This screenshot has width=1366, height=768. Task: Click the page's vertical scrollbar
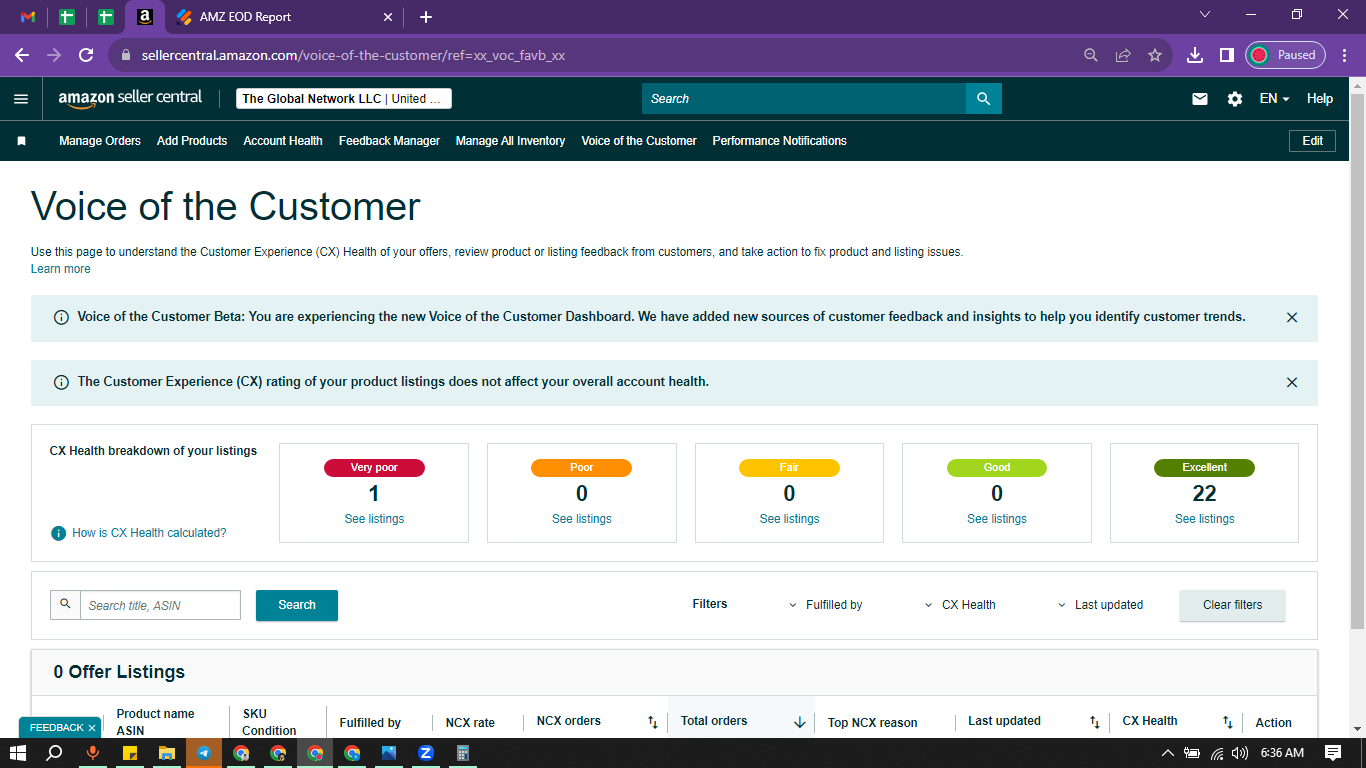(x=1357, y=360)
